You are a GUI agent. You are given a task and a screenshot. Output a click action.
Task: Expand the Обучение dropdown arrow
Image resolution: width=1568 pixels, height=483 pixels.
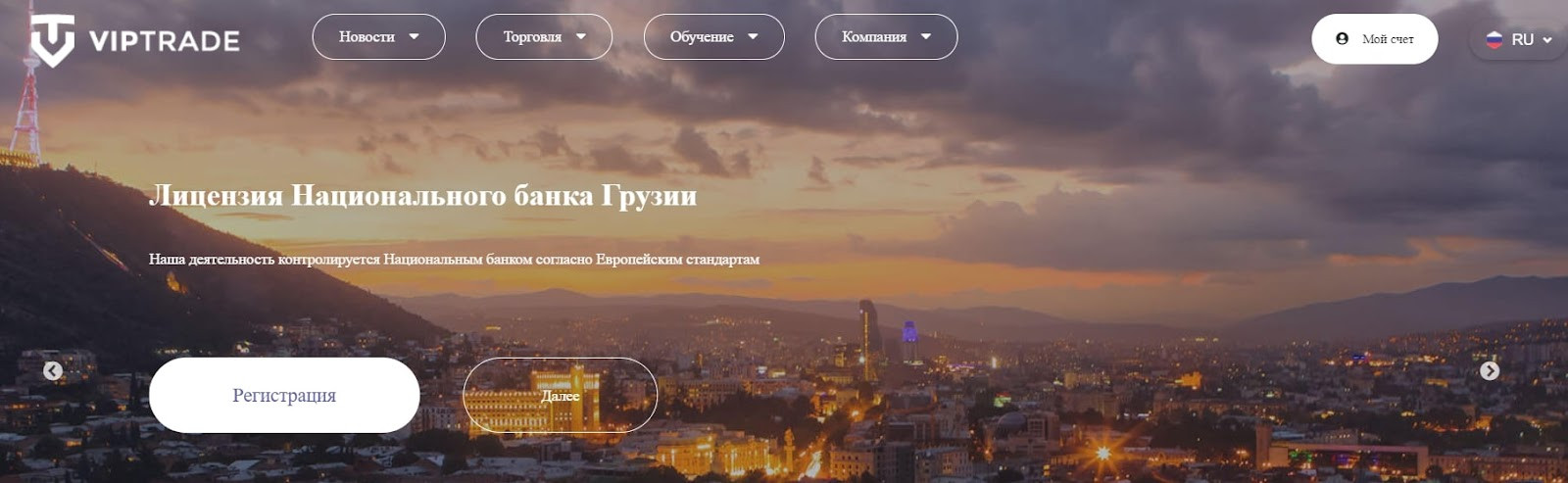click(x=753, y=37)
